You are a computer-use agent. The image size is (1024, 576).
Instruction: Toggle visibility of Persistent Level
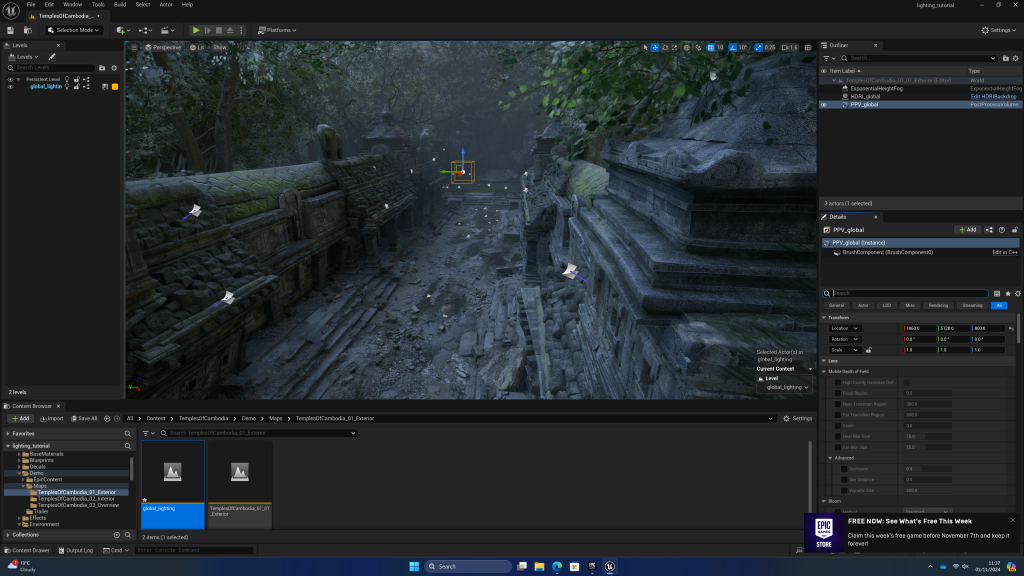pos(10,79)
